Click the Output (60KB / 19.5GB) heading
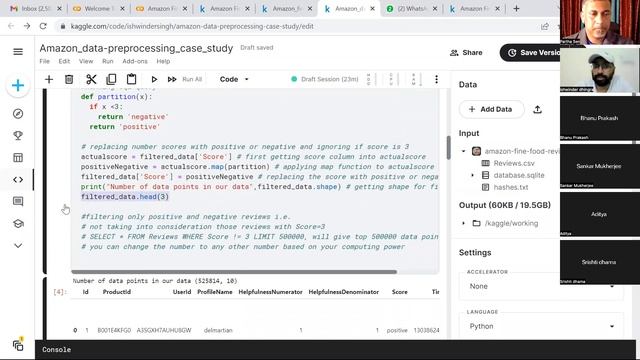Image resolution: width=640 pixels, height=360 pixels. click(504, 205)
